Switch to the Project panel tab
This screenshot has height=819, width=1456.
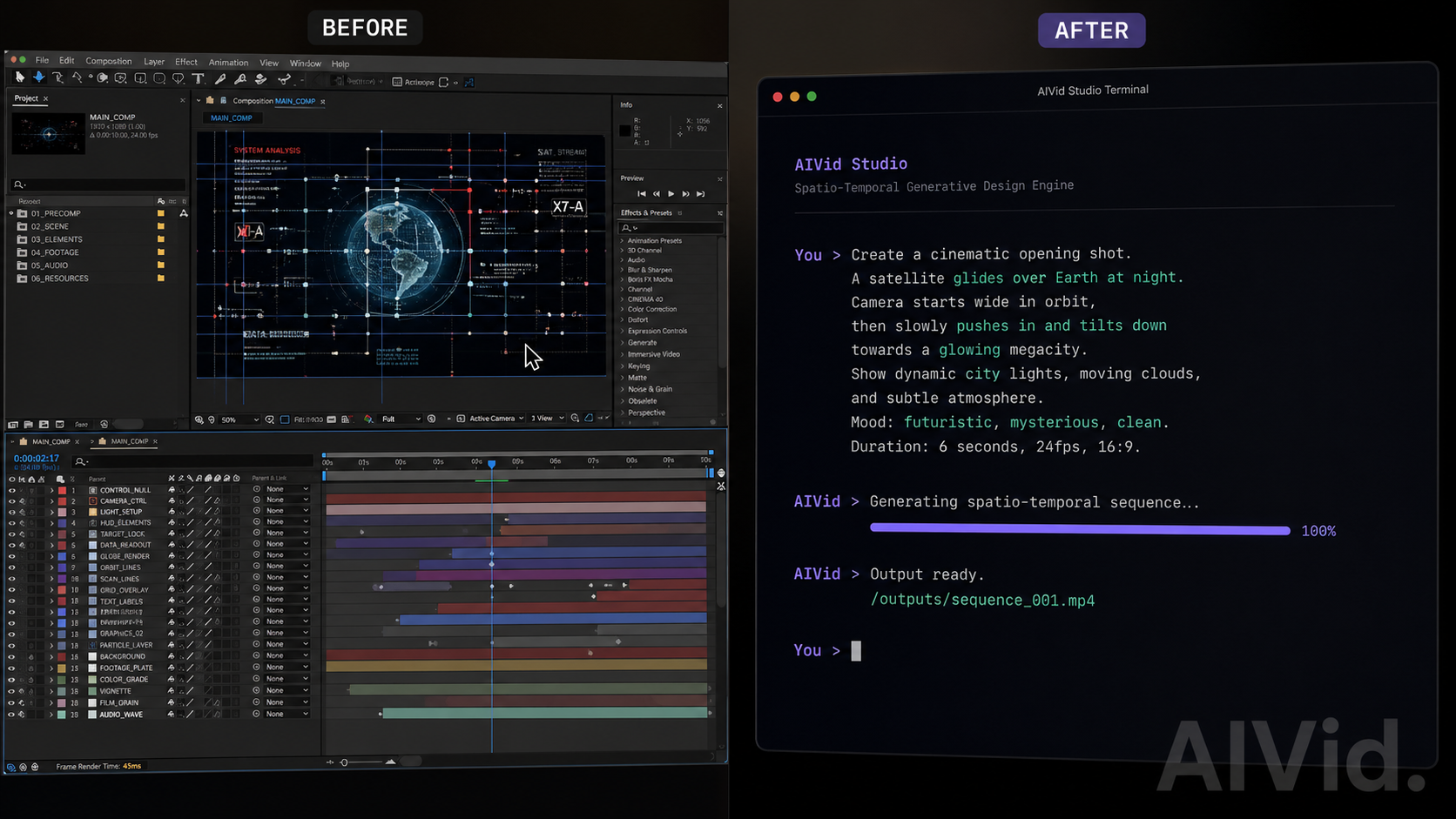point(26,98)
